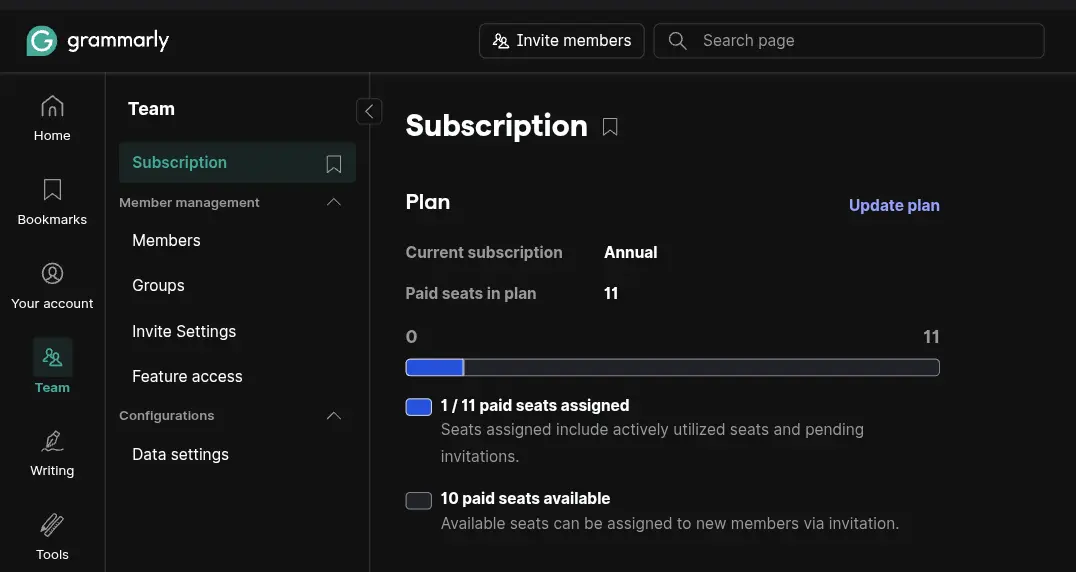This screenshot has width=1076, height=572.
Task: Open the Writing section icon
Action: pyautogui.click(x=52, y=441)
